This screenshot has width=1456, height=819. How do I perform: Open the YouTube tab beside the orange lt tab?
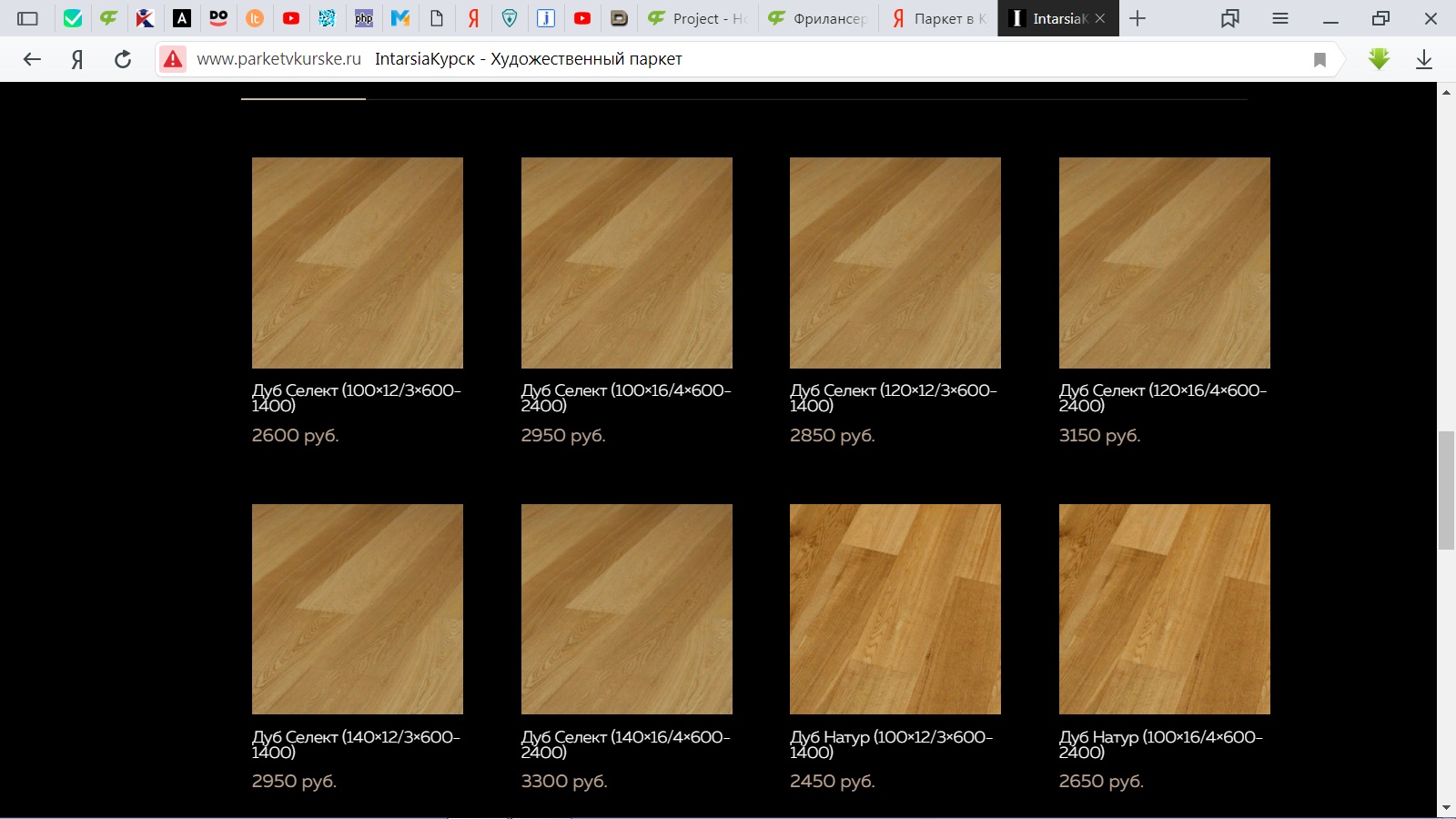coord(291,18)
